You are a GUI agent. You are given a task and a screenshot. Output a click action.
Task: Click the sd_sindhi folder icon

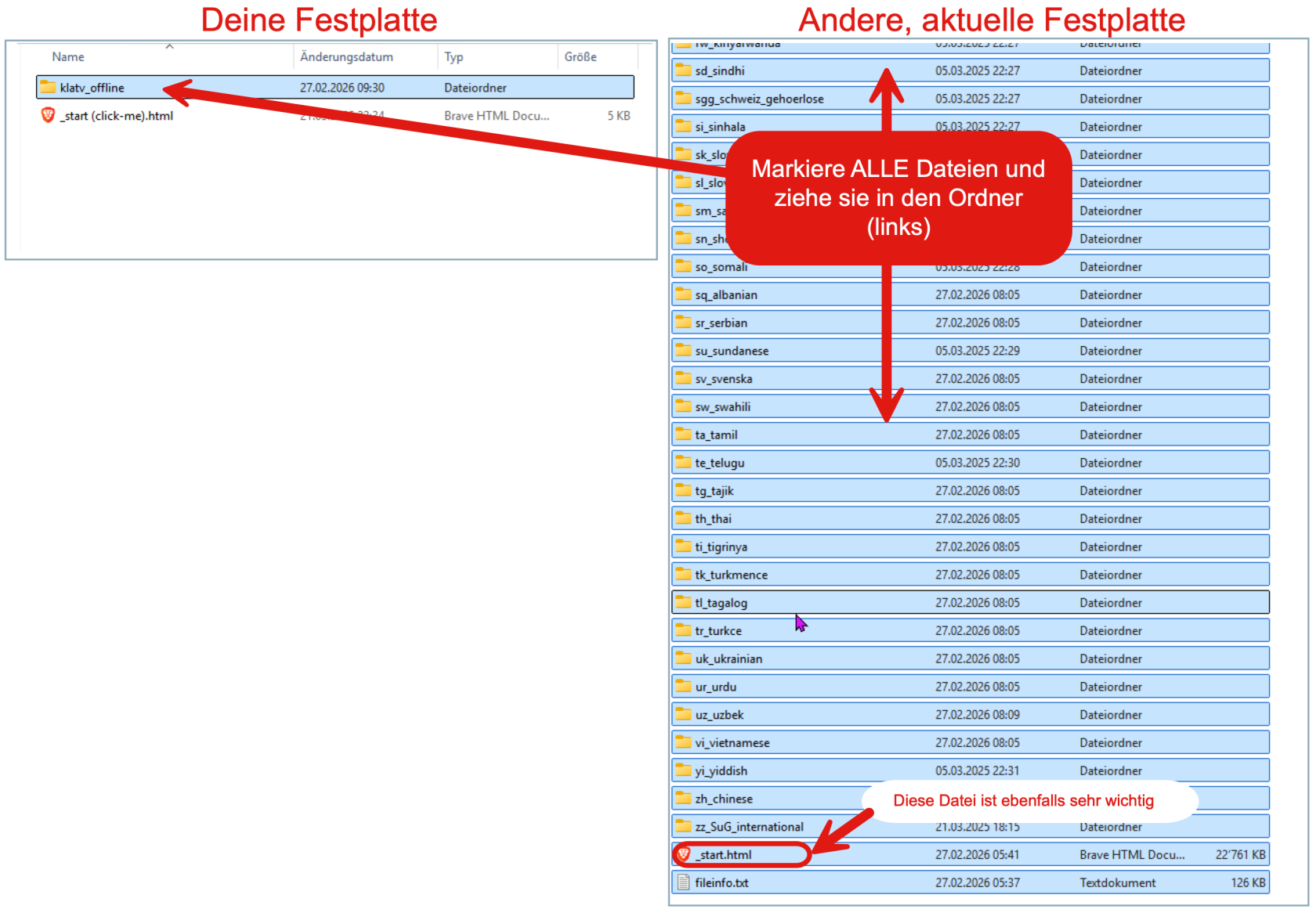tap(683, 70)
